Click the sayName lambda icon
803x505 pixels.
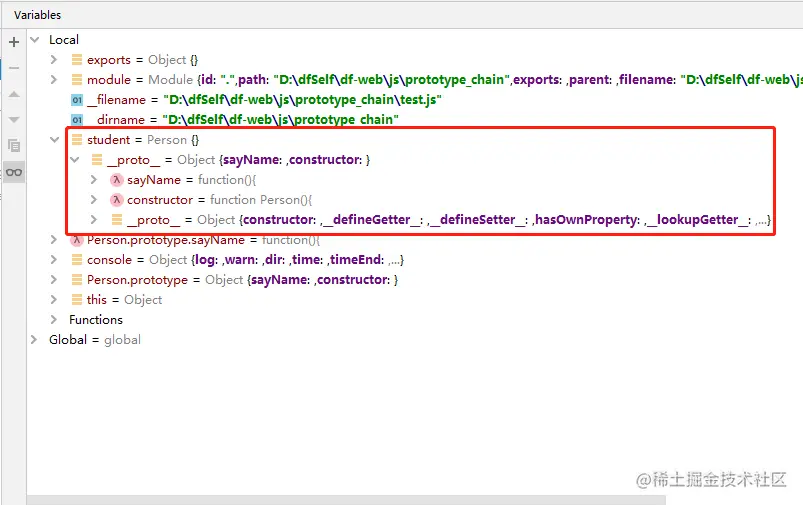117,180
